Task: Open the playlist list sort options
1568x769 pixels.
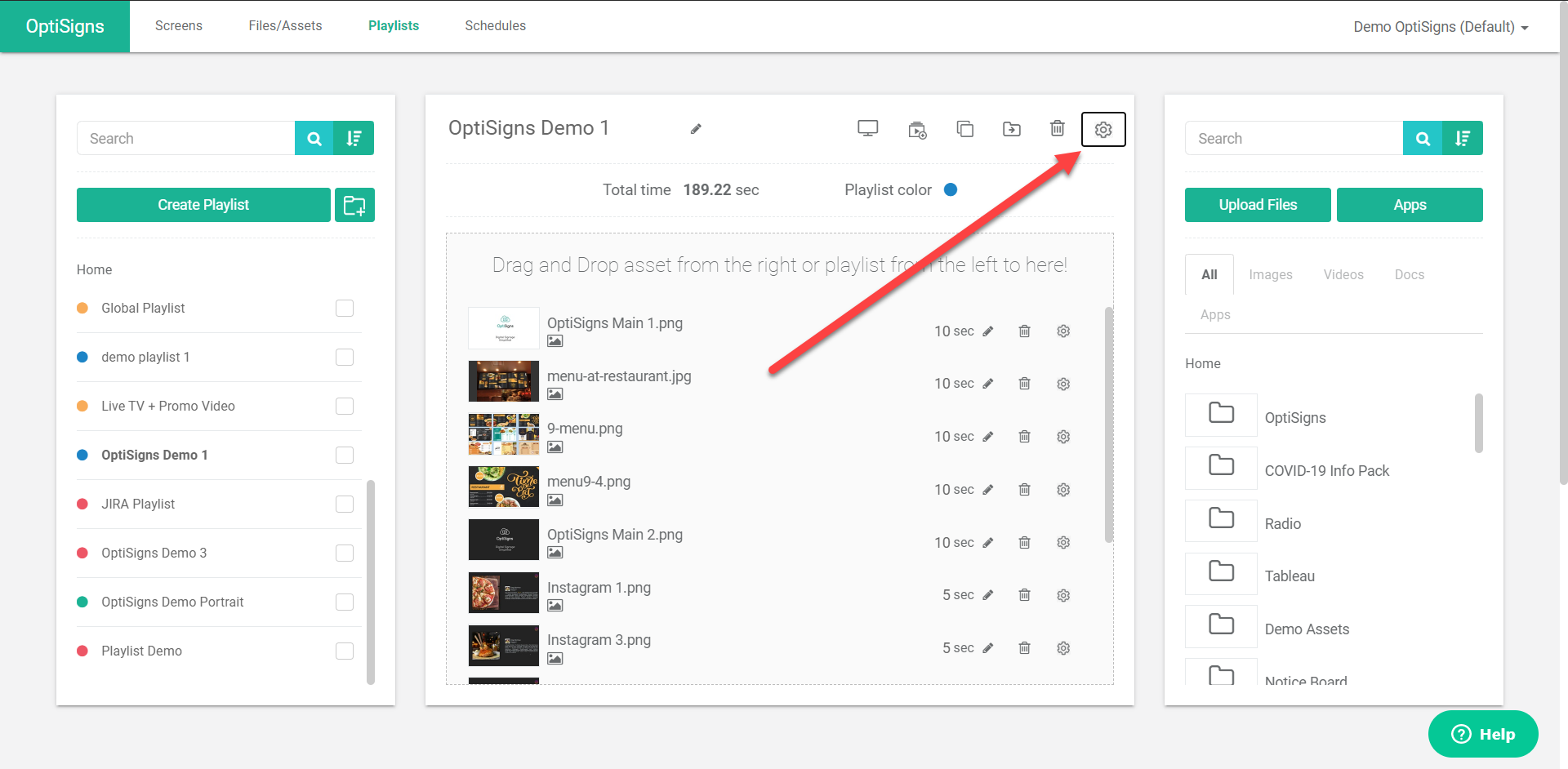Action: pos(354,139)
